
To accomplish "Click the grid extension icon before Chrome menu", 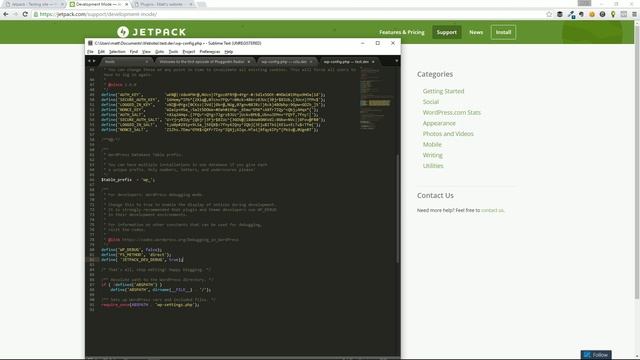I will (623, 14).
